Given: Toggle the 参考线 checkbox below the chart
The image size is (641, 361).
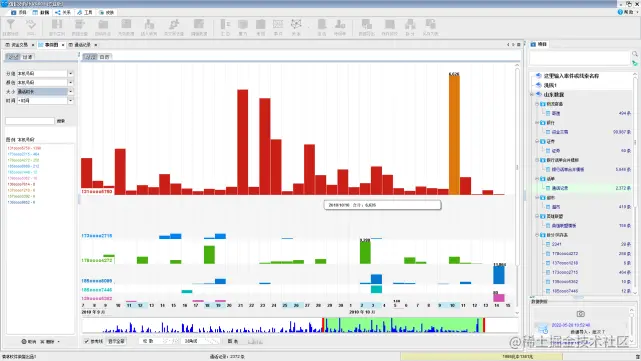Looking at the screenshot, I should [x=86, y=341].
